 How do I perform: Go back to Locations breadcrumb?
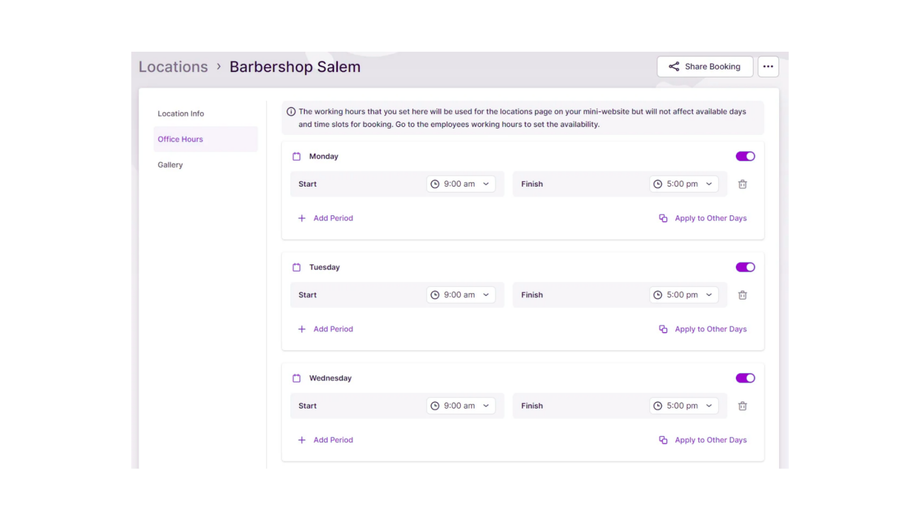[x=173, y=67]
